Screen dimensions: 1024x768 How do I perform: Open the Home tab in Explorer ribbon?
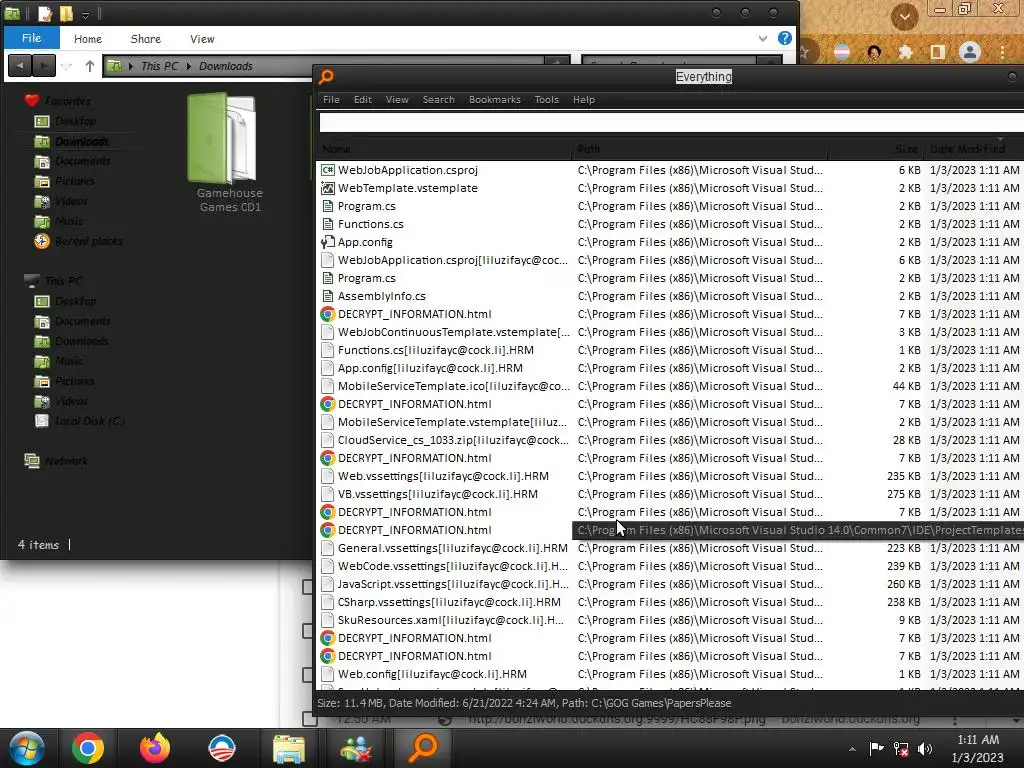[88, 39]
